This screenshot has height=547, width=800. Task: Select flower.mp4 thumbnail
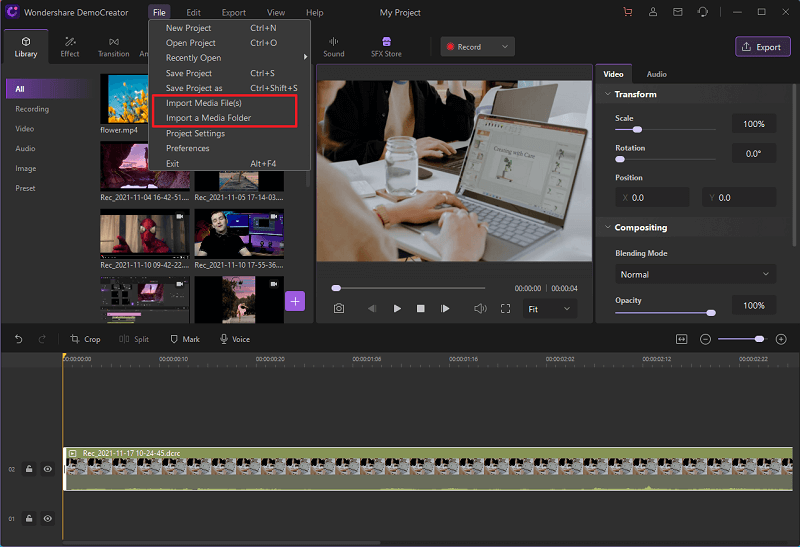(124, 98)
